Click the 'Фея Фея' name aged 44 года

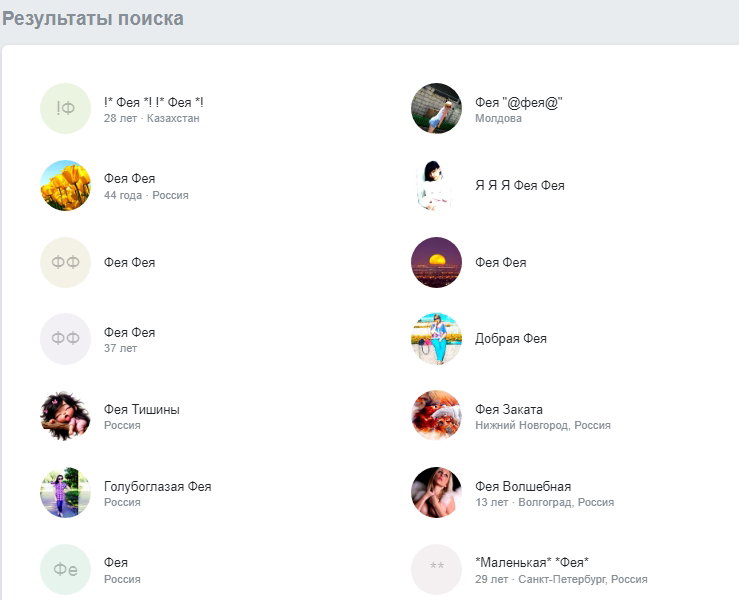pos(130,179)
